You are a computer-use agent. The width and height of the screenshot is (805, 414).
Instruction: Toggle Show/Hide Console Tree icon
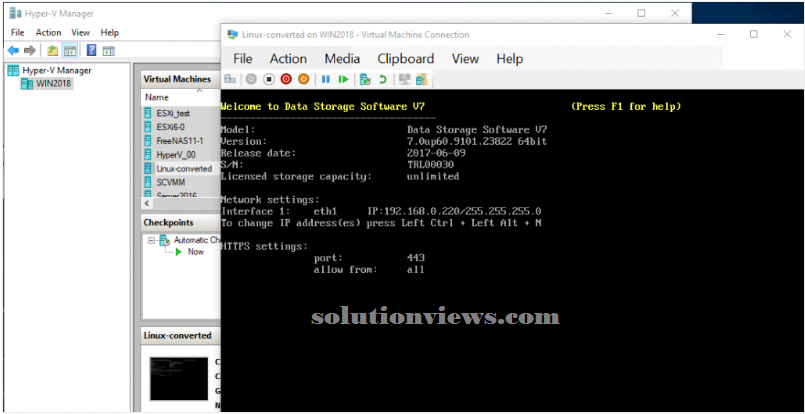(69, 50)
